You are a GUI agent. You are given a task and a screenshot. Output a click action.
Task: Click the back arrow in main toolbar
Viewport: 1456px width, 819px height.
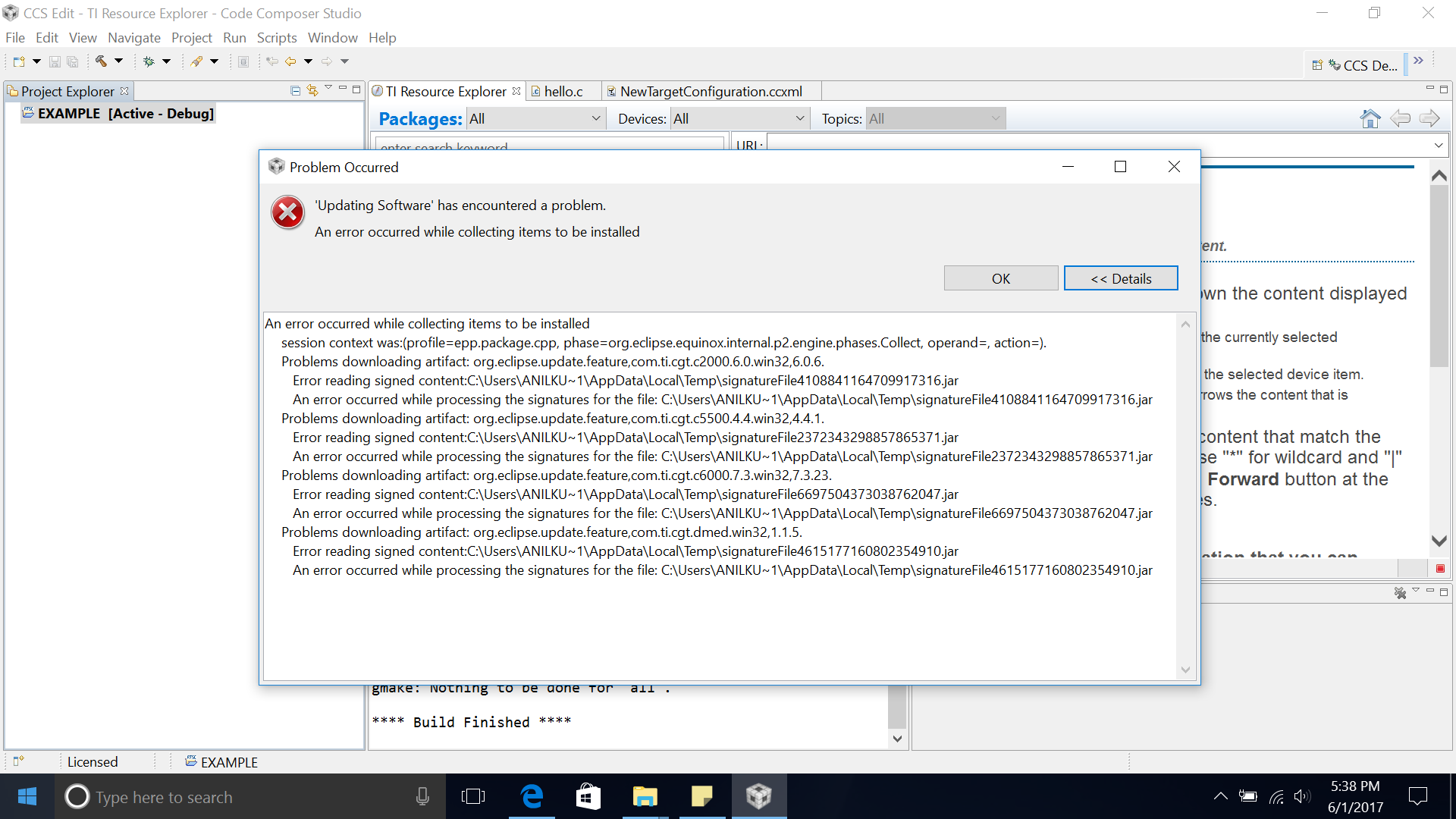(x=290, y=61)
